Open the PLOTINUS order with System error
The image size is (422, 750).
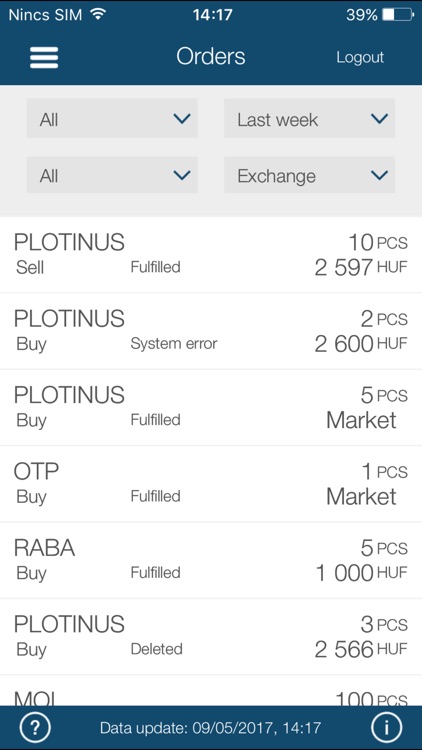click(x=211, y=331)
